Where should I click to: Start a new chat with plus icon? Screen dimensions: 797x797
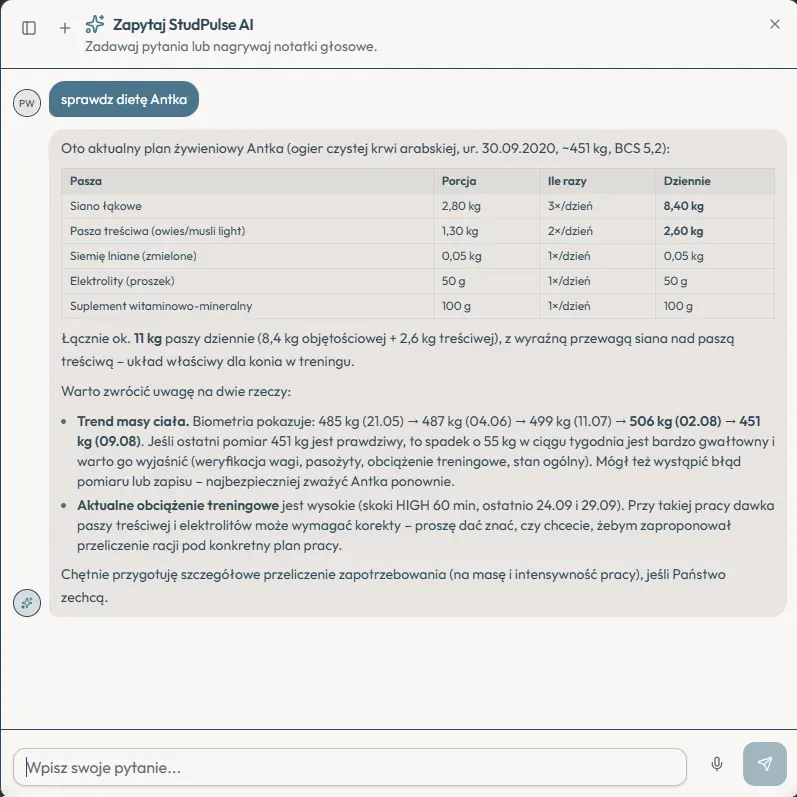(x=65, y=28)
